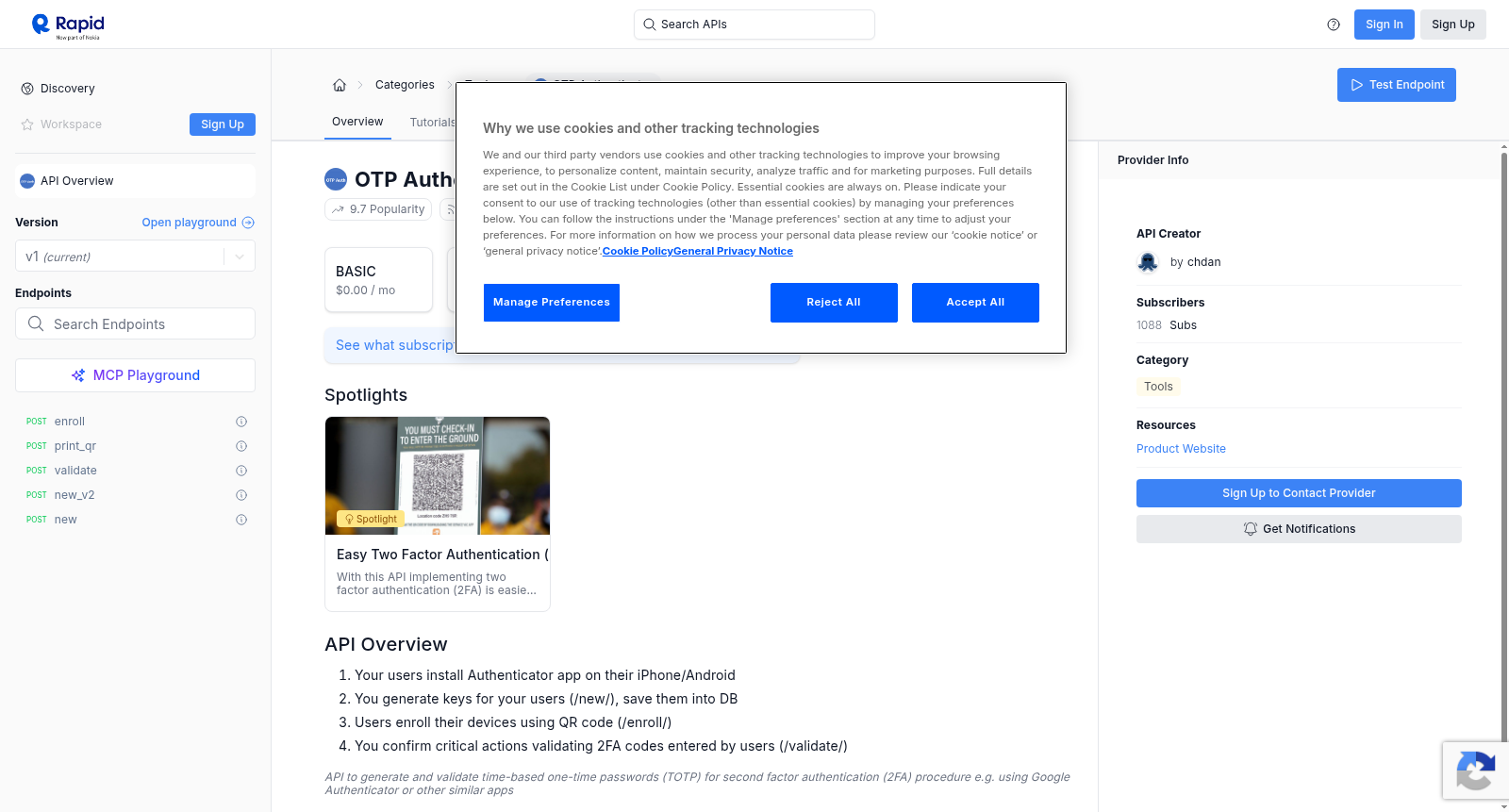Open the v1 (current) version dropdown
Viewport: 1509px width, 812px height.
pyautogui.click(x=135, y=257)
